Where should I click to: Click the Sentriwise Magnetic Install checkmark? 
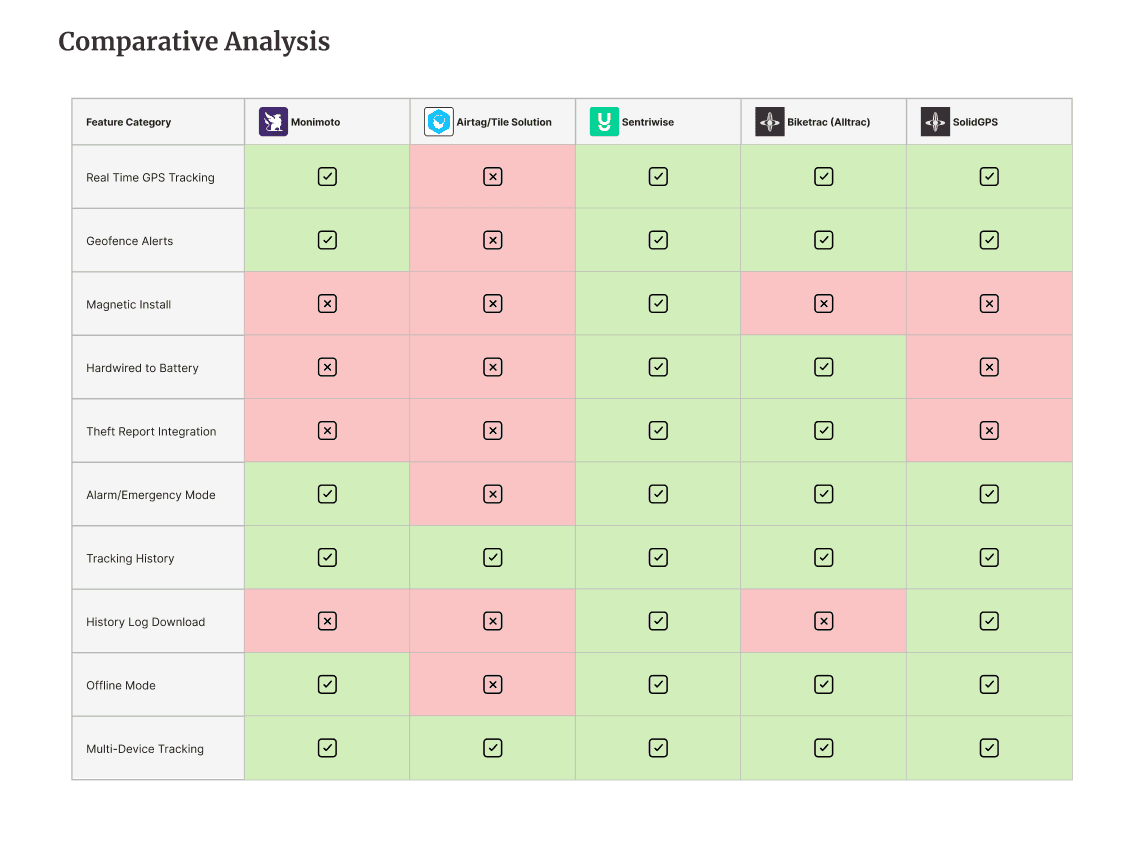coord(658,304)
